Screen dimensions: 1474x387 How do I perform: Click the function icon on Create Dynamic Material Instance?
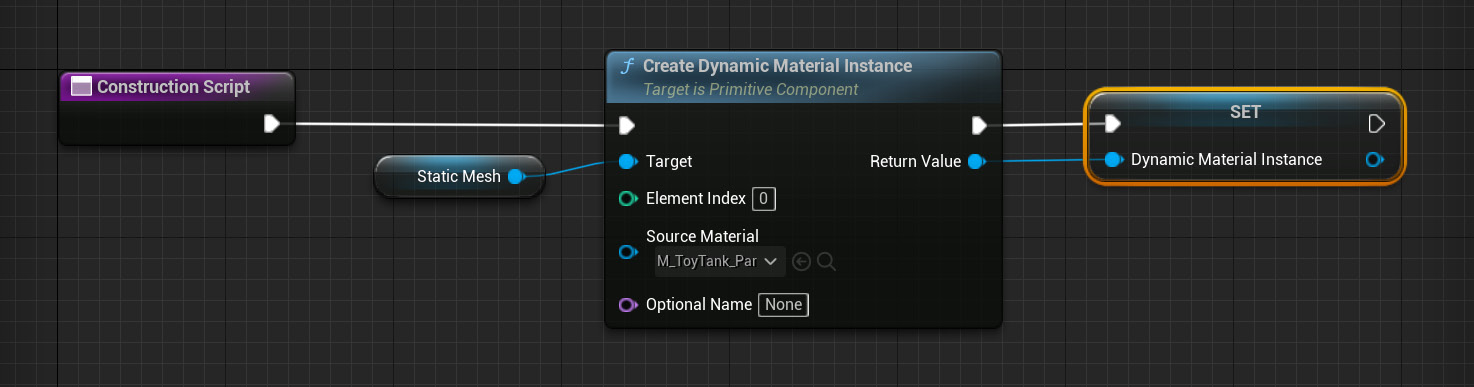pyautogui.click(x=627, y=66)
